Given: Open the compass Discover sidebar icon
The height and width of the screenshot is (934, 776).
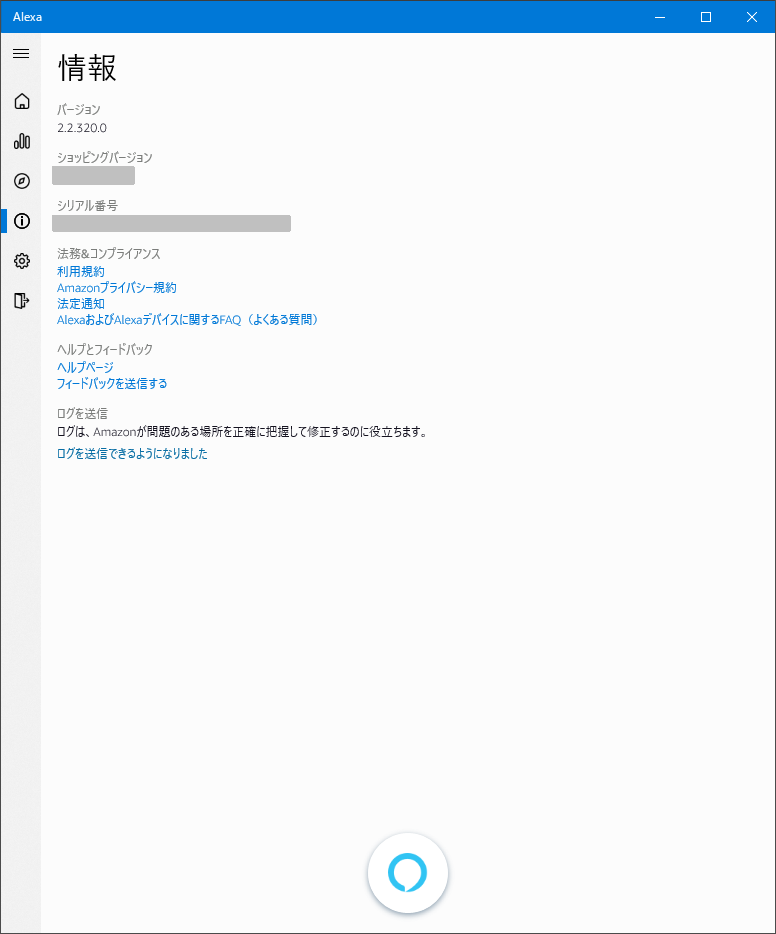Looking at the screenshot, I should point(21,181).
